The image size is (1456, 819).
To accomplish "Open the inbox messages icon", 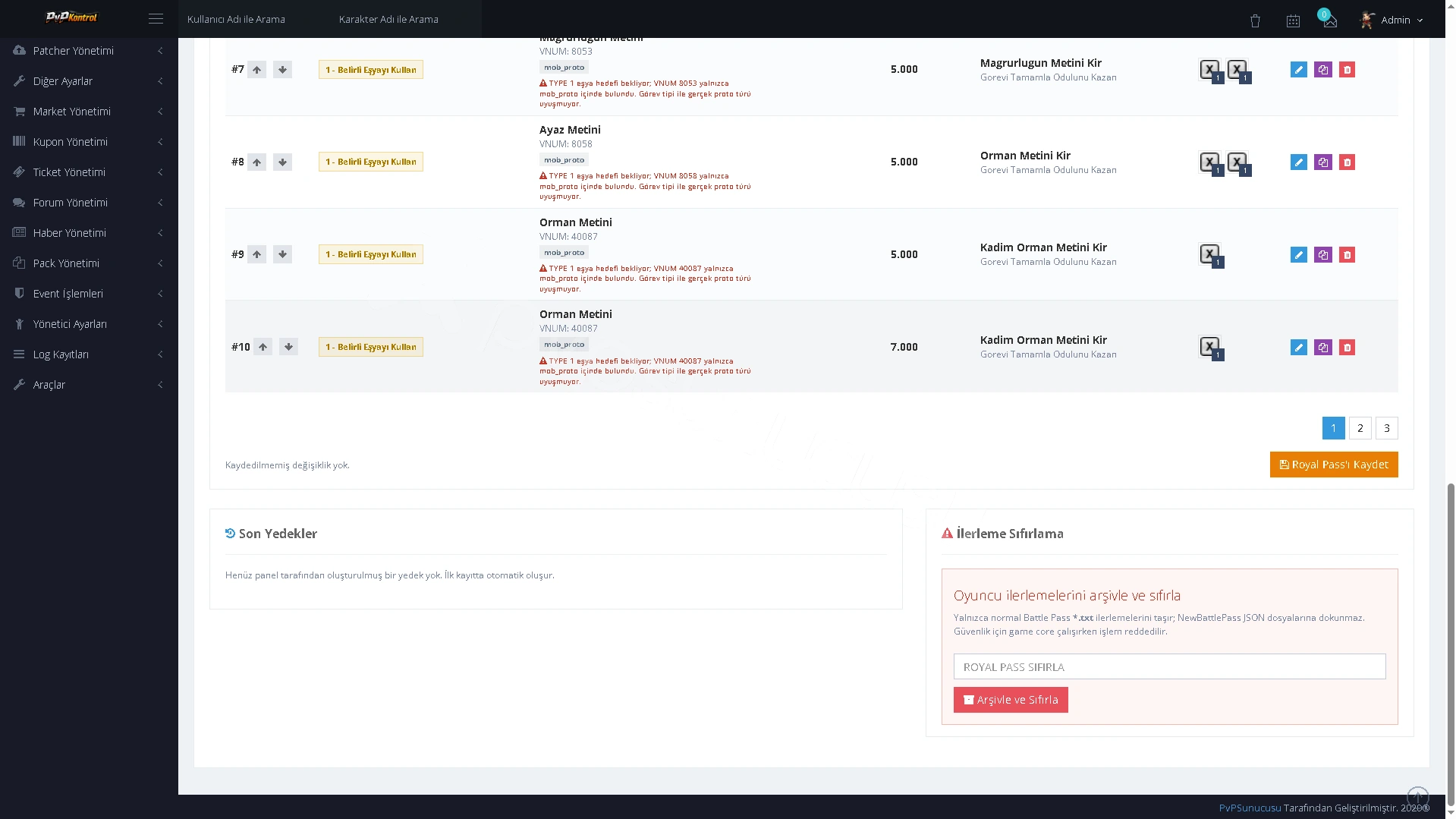I will point(1329,20).
